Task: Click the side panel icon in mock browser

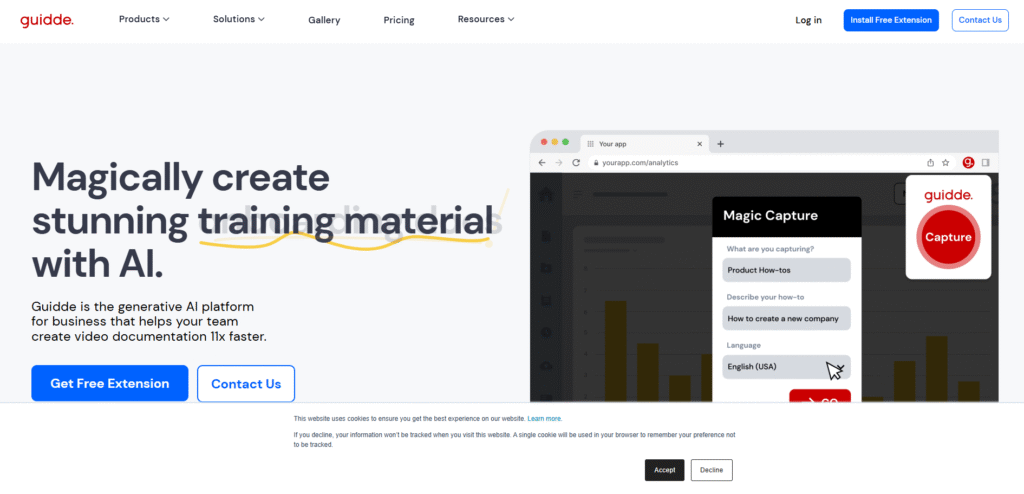Action: point(985,162)
